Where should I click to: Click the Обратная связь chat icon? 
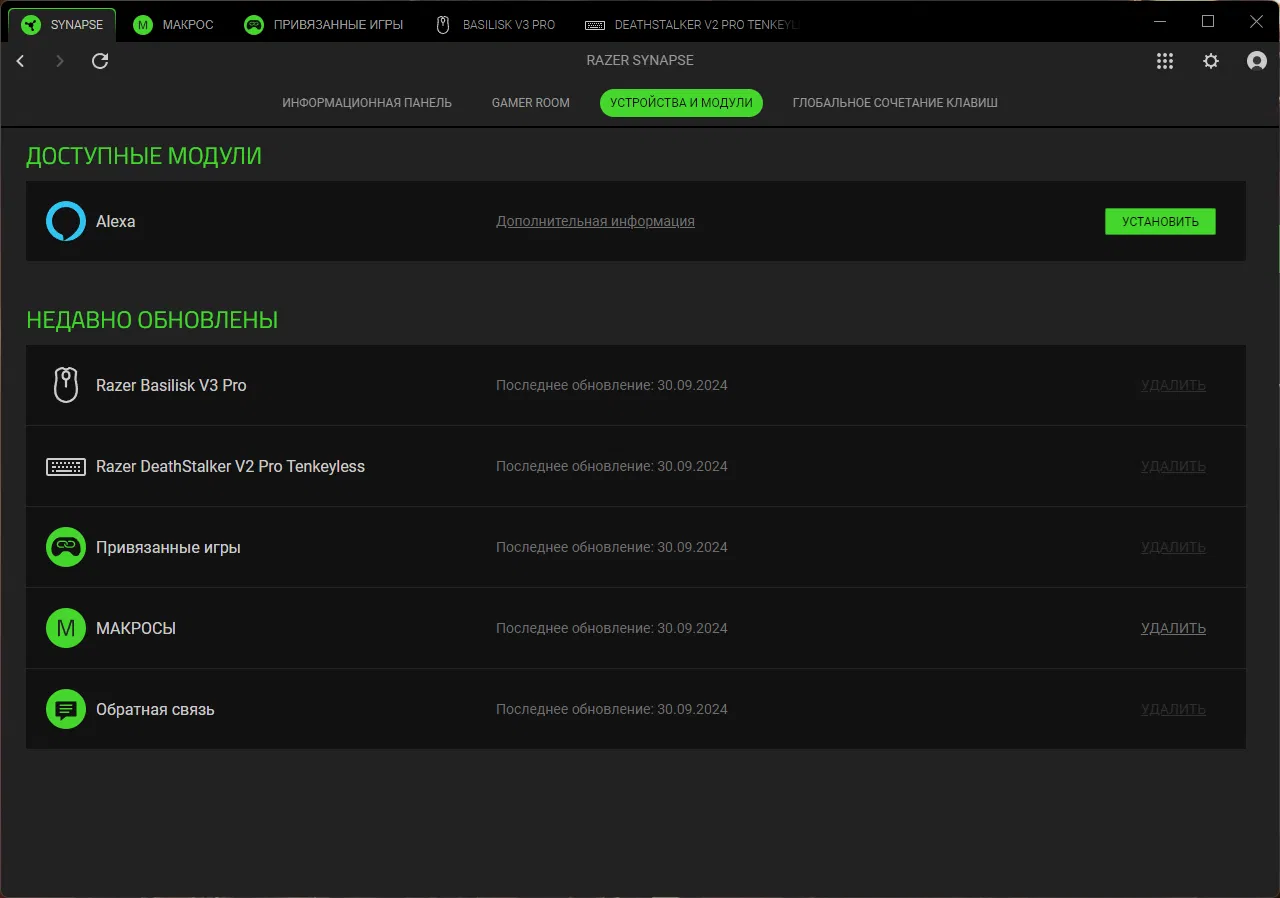coord(66,709)
